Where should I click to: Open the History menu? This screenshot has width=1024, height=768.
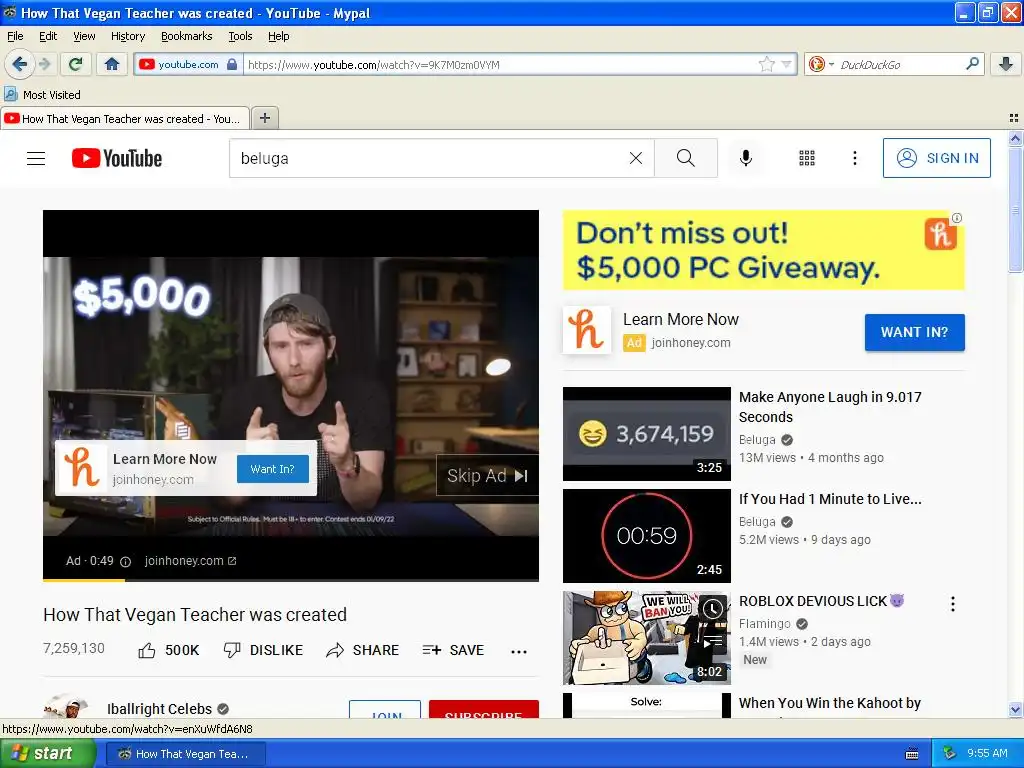click(x=127, y=36)
